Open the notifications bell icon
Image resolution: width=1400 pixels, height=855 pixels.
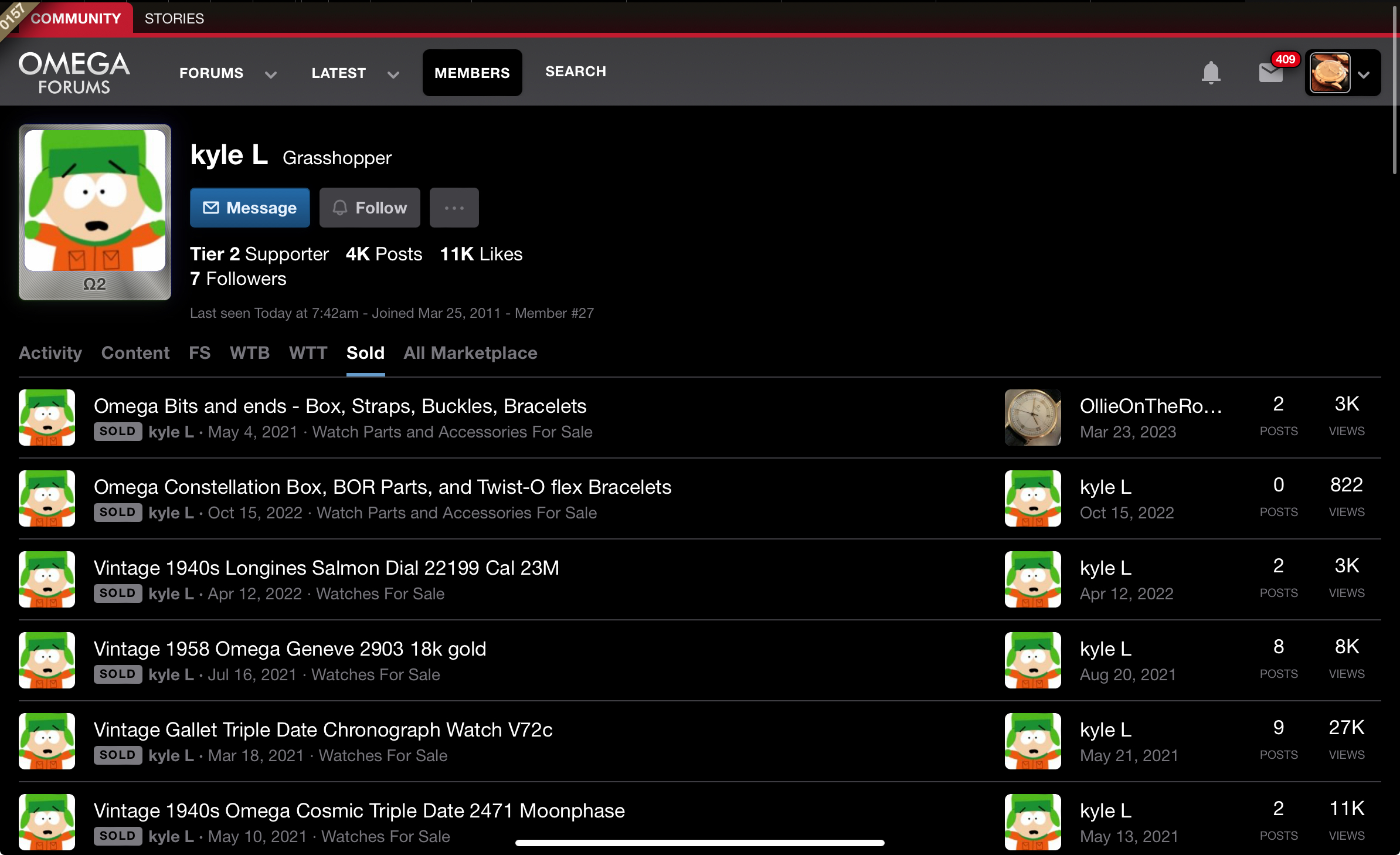[x=1211, y=73]
